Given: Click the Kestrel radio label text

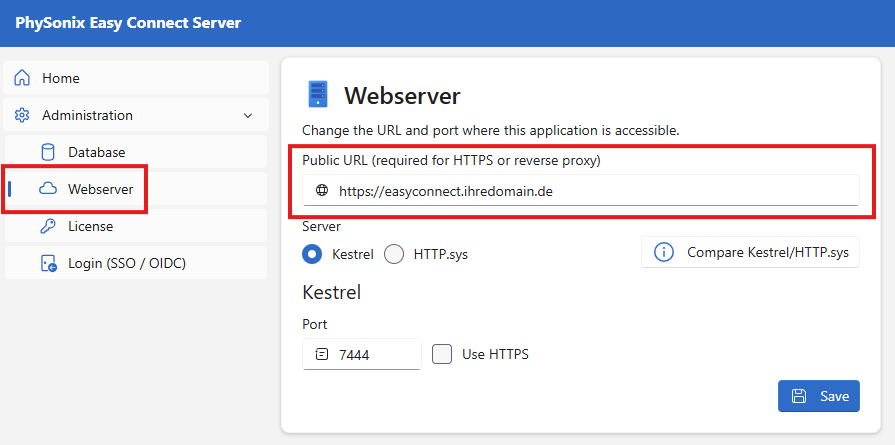Looking at the screenshot, I should click(x=353, y=254).
